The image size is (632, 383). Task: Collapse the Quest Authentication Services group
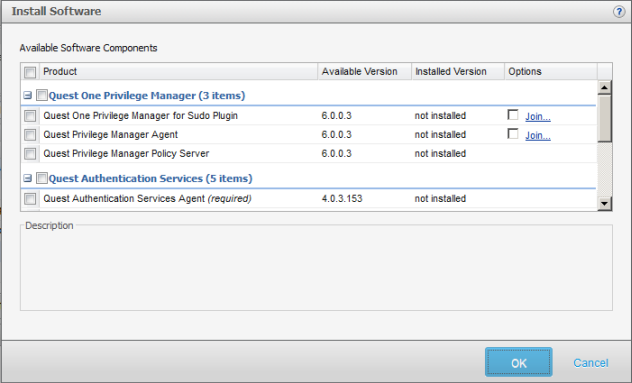[27, 178]
